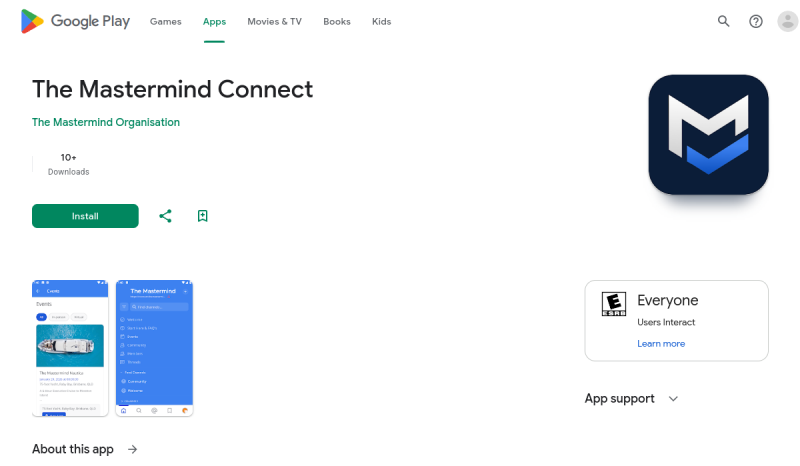Click the ESRB Everyone rating icon
Image resolution: width=800 pixels, height=466 pixels.
[614, 304]
